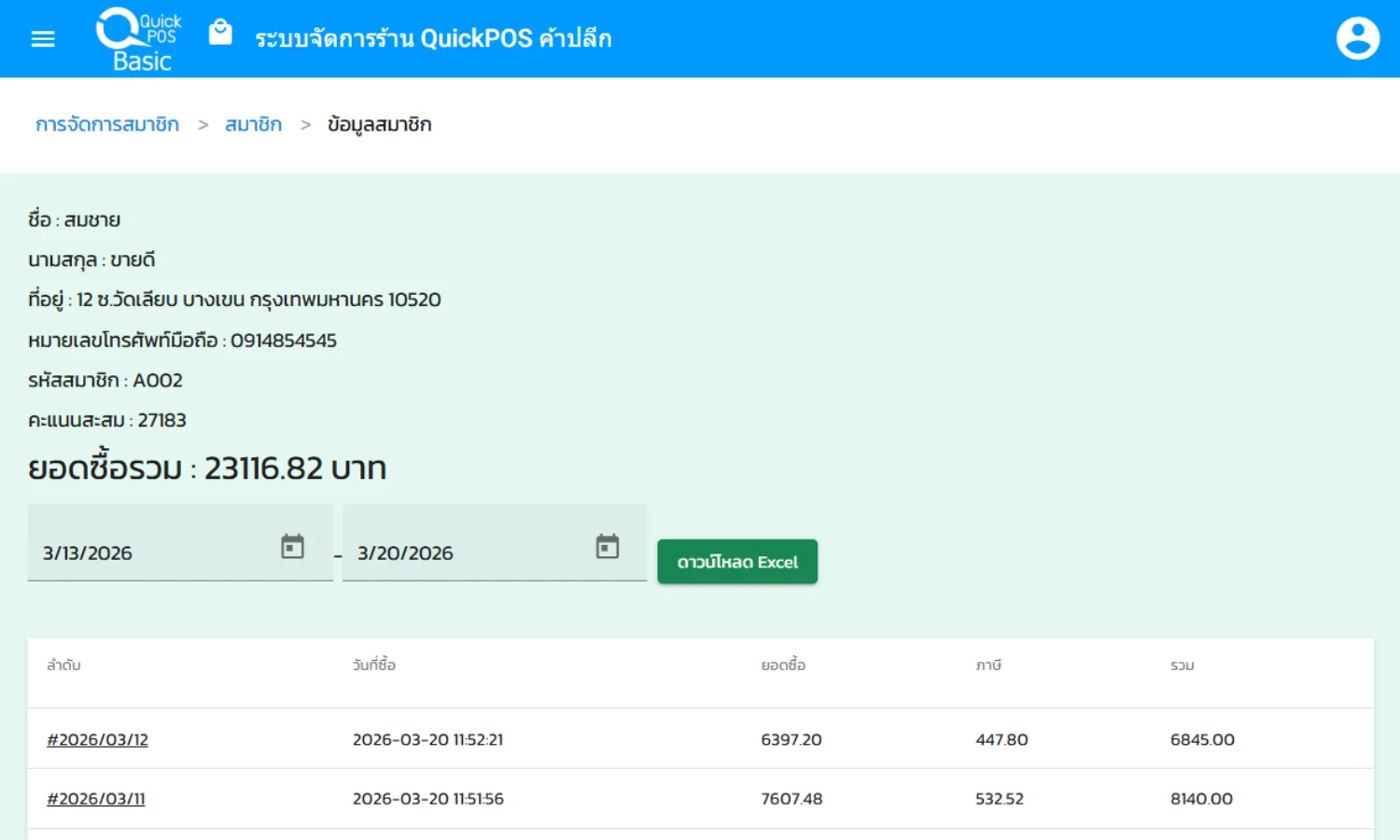Sort by ยอดซื้อ column header
This screenshot has width=1400, height=840.
click(783, 665)
